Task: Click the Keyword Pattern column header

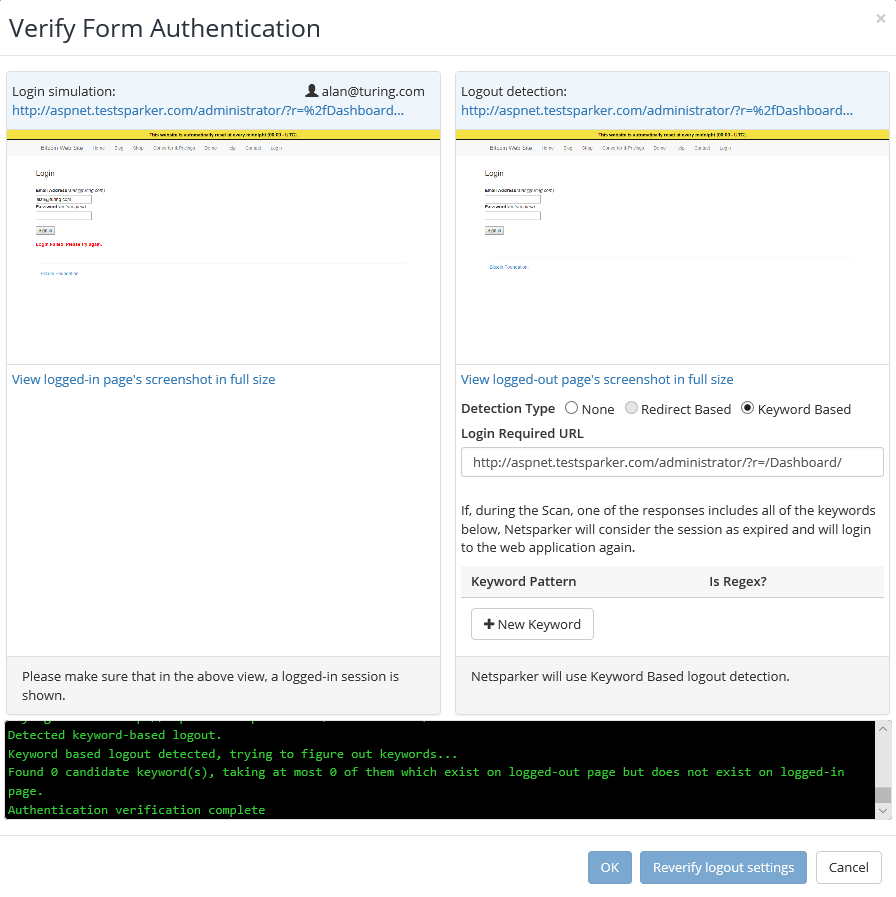Action: [x=524, y=581]
